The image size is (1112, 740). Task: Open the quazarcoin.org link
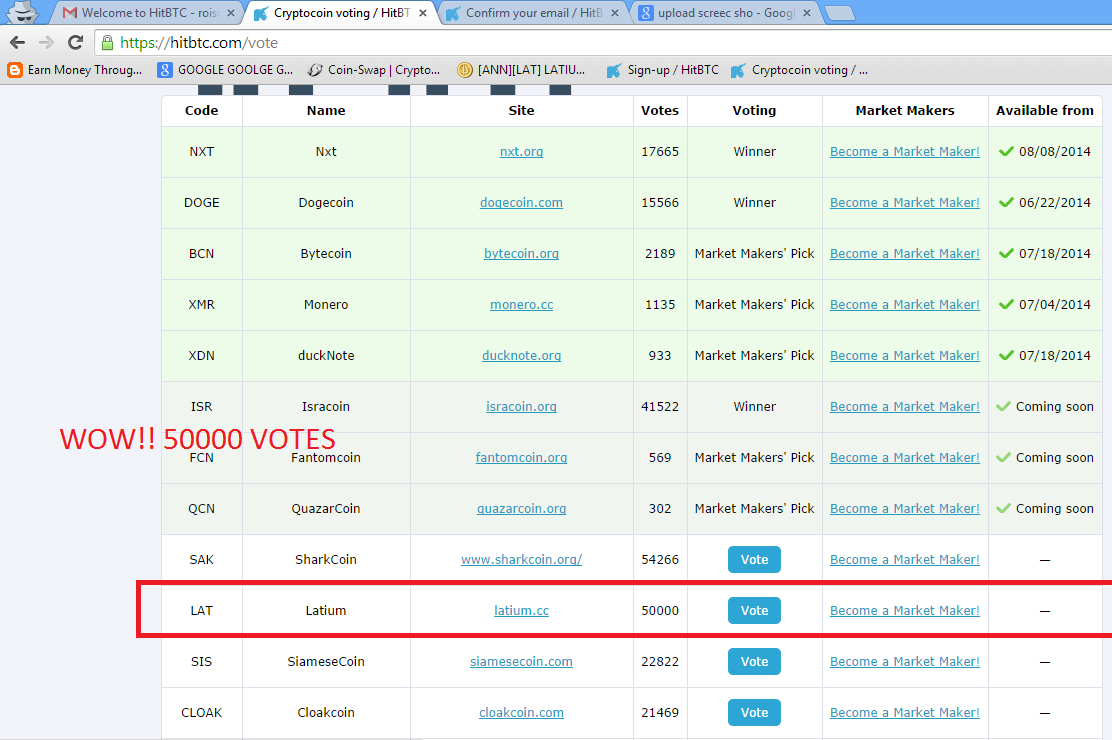521,509
